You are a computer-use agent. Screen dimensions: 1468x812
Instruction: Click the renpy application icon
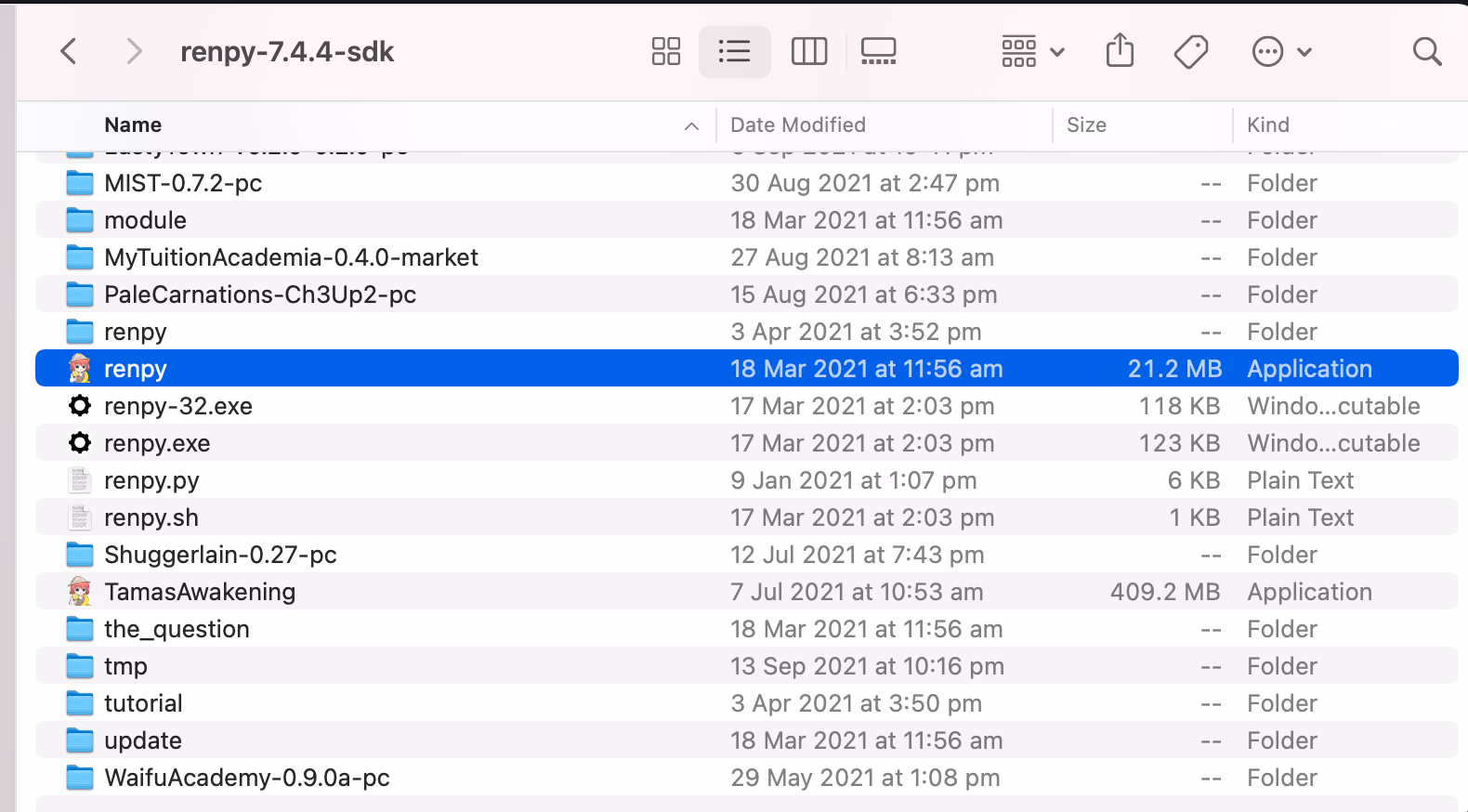80,369
